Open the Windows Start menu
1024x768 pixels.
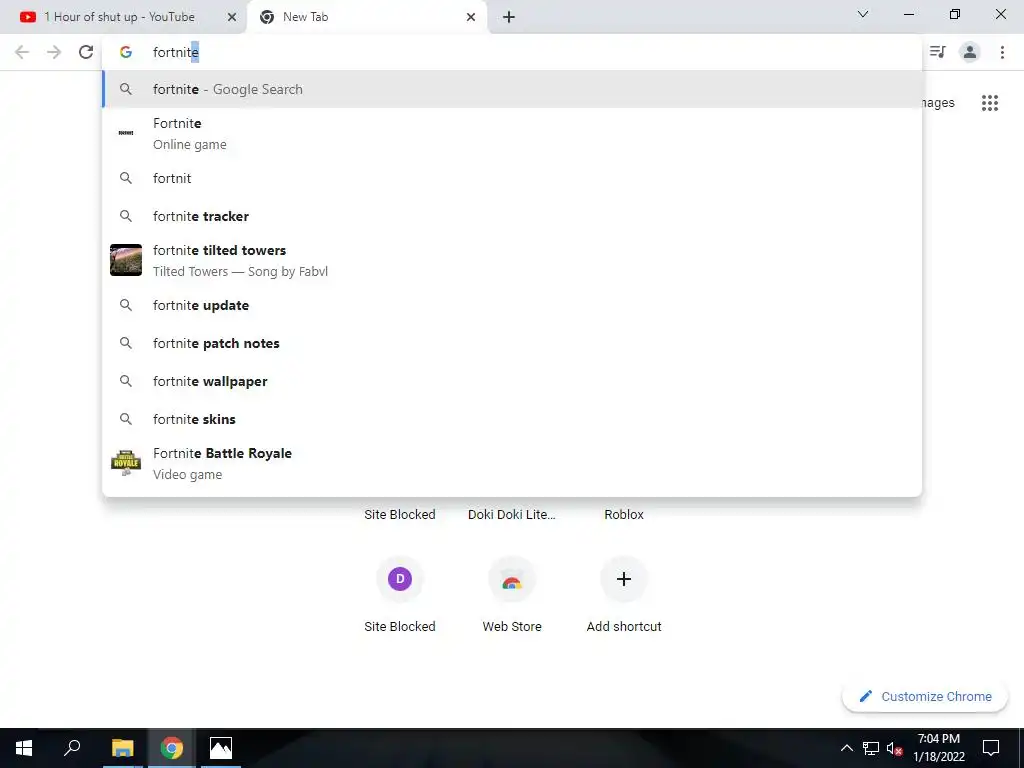point(24,748)
